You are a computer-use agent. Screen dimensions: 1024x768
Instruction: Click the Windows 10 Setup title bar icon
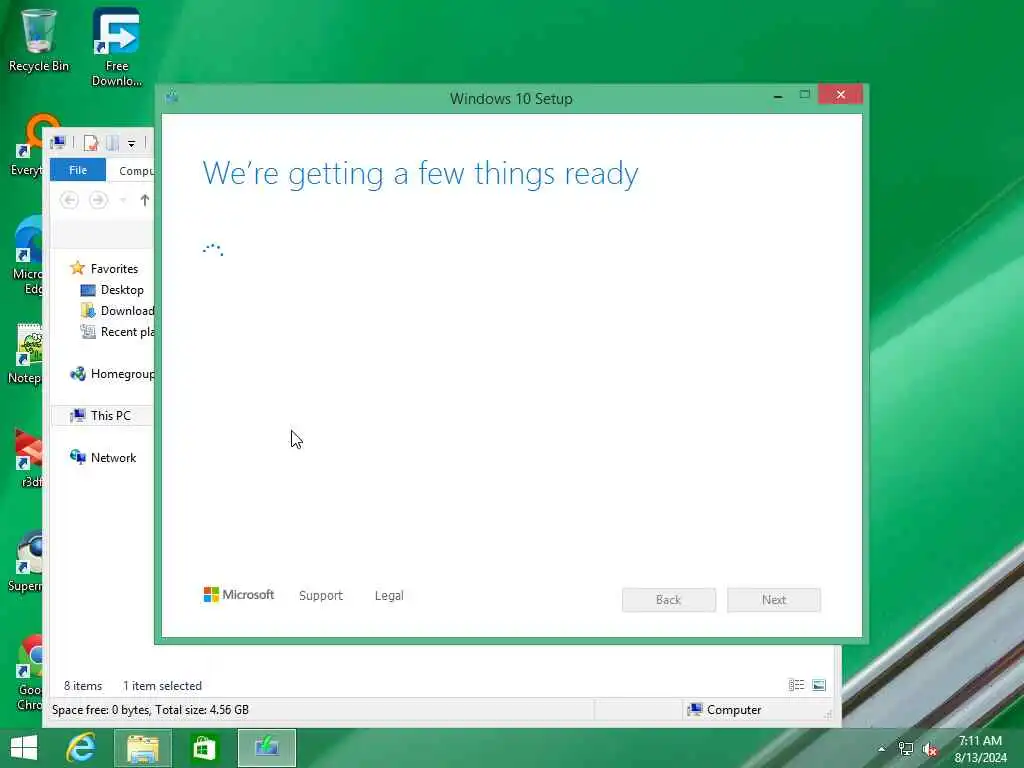click(172, 97)
